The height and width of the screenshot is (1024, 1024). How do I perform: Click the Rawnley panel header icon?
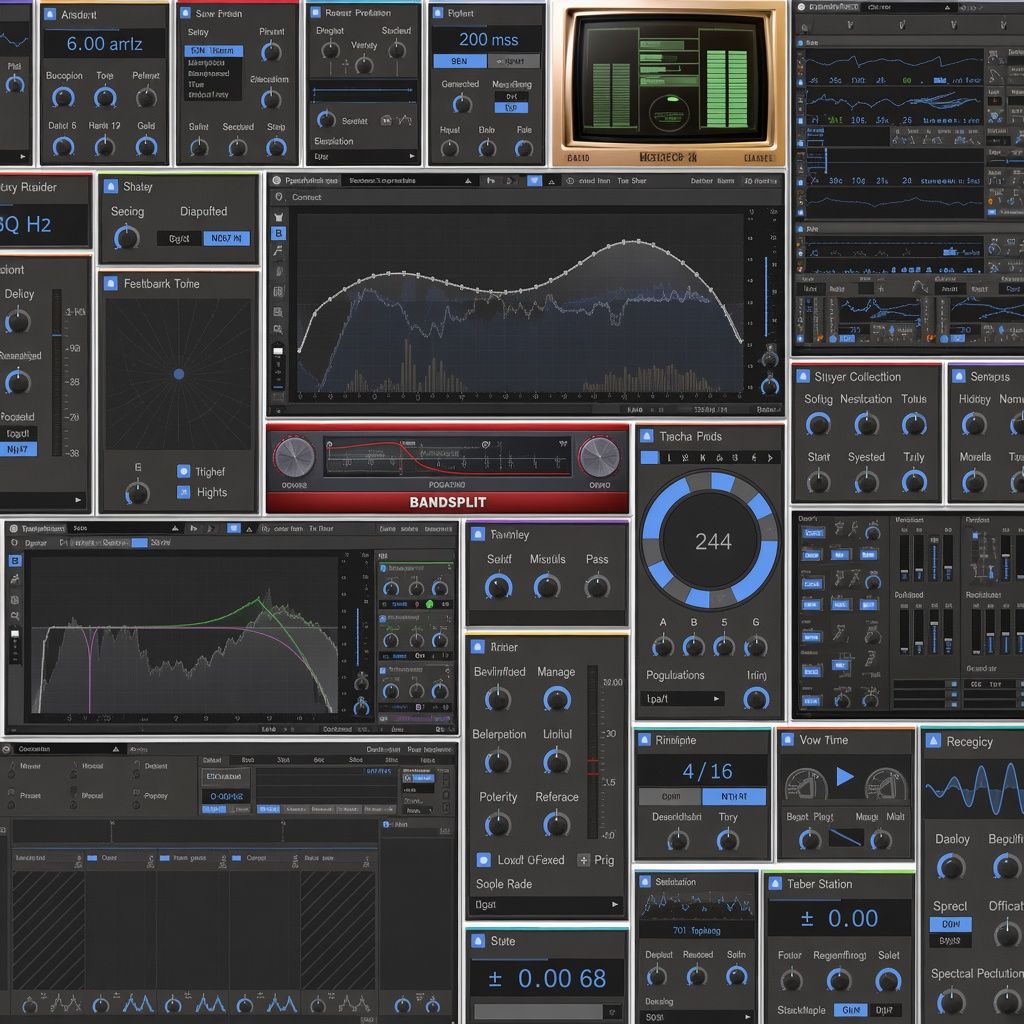478,534
